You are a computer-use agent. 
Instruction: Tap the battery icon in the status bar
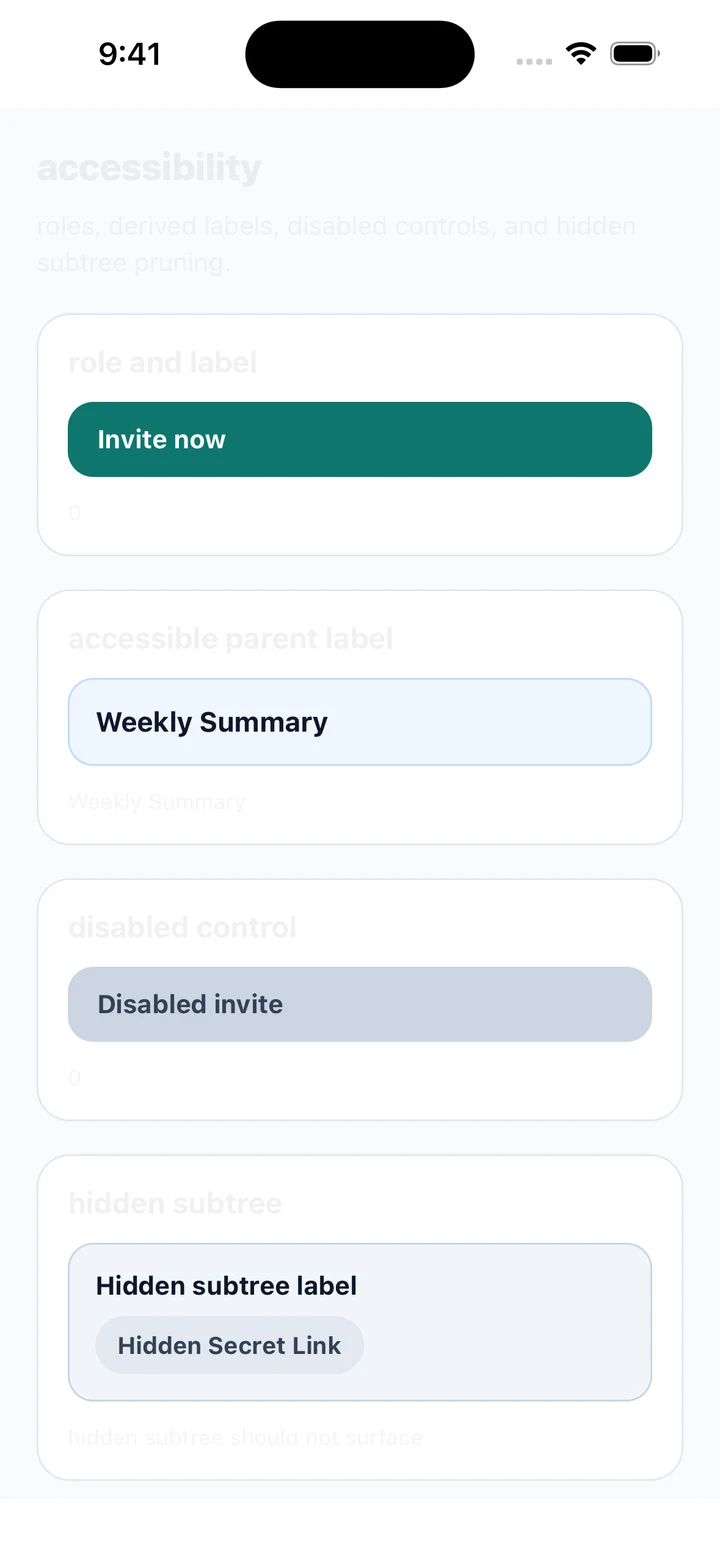[x=635, y=53]
